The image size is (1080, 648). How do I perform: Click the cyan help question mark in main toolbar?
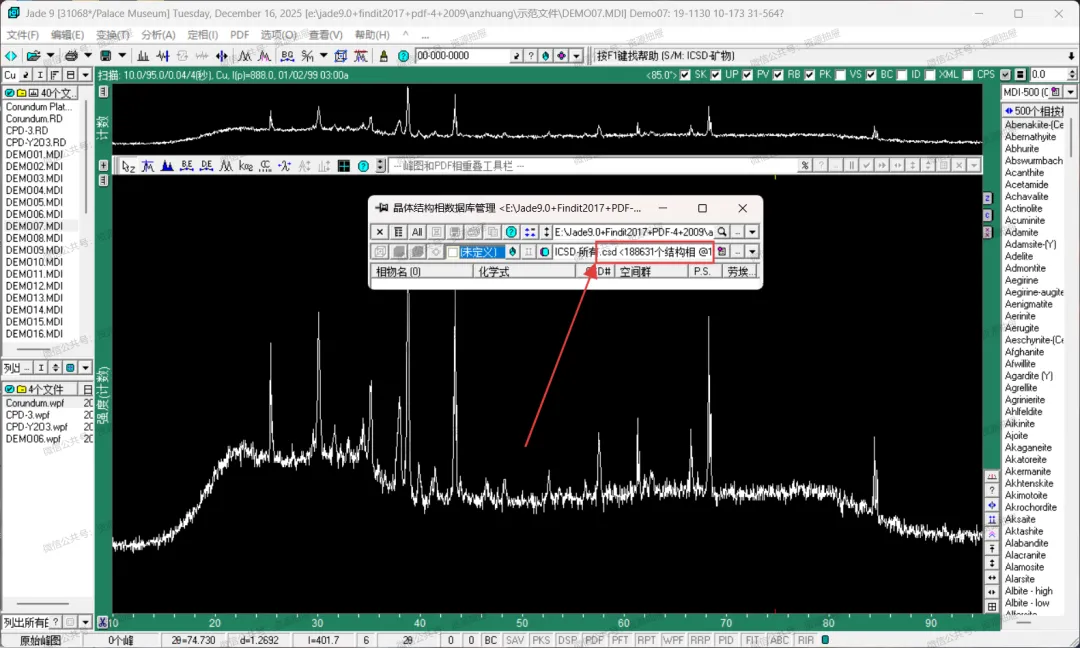[x=404, y=56]
